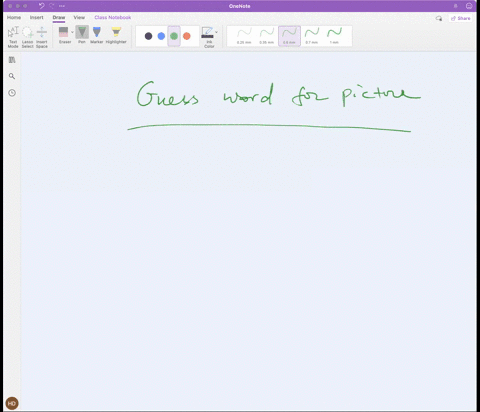This screenshot has width=480, height=412.
Task: Open the Insert ribbon tab
Action: click(37, 17)
